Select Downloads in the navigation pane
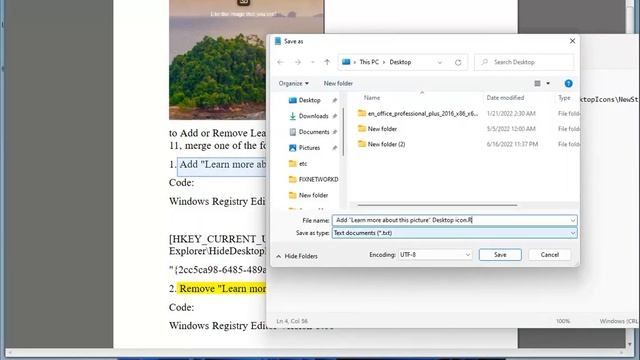The width and height of the screenshot is (640, 360). pyautogui.click(x=313, y=116)
